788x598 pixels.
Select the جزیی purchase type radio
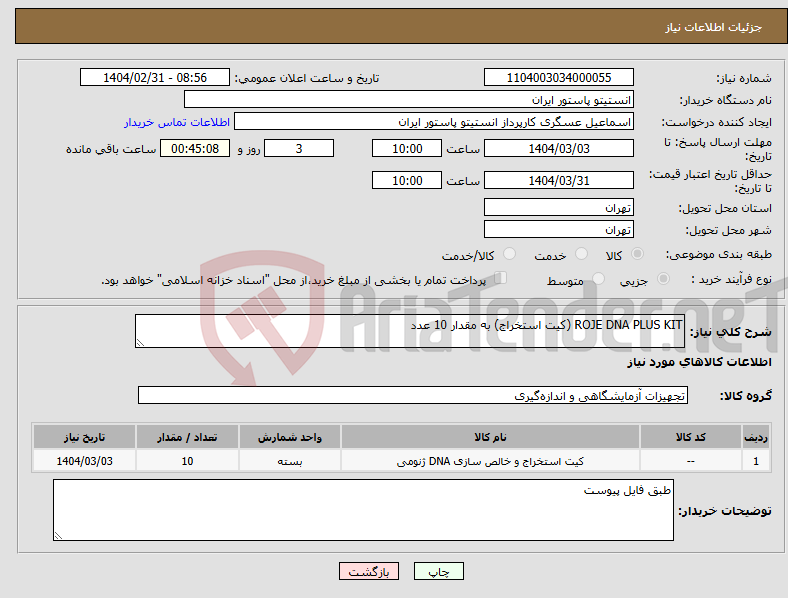(x=663, y=278)
